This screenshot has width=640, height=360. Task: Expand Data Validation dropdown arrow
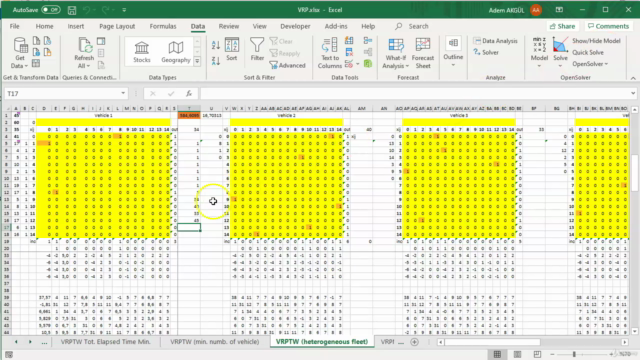tap(358, 64)
